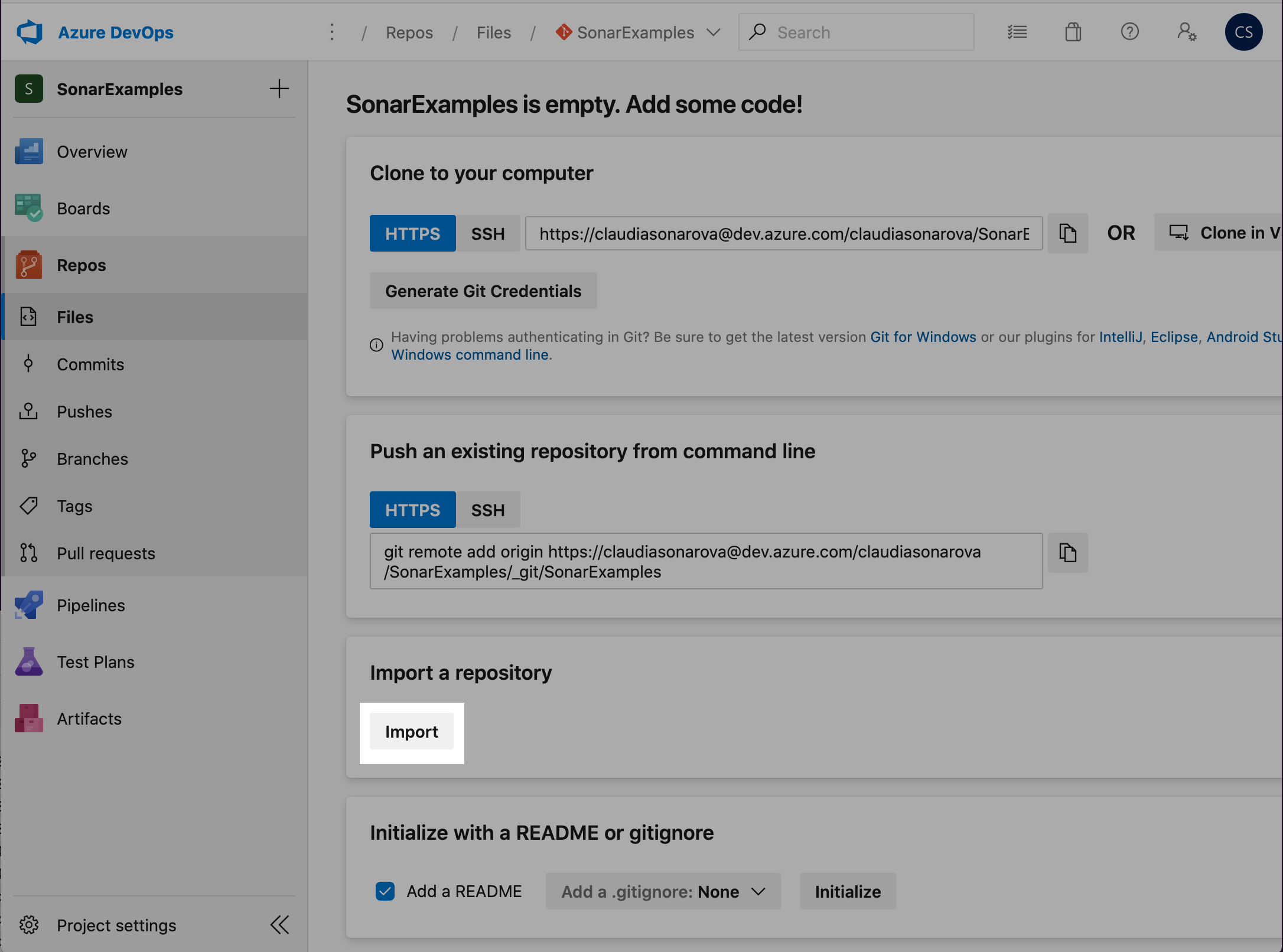Click the Files code icon
This screenshot has height=952, width=1283.
28,317
